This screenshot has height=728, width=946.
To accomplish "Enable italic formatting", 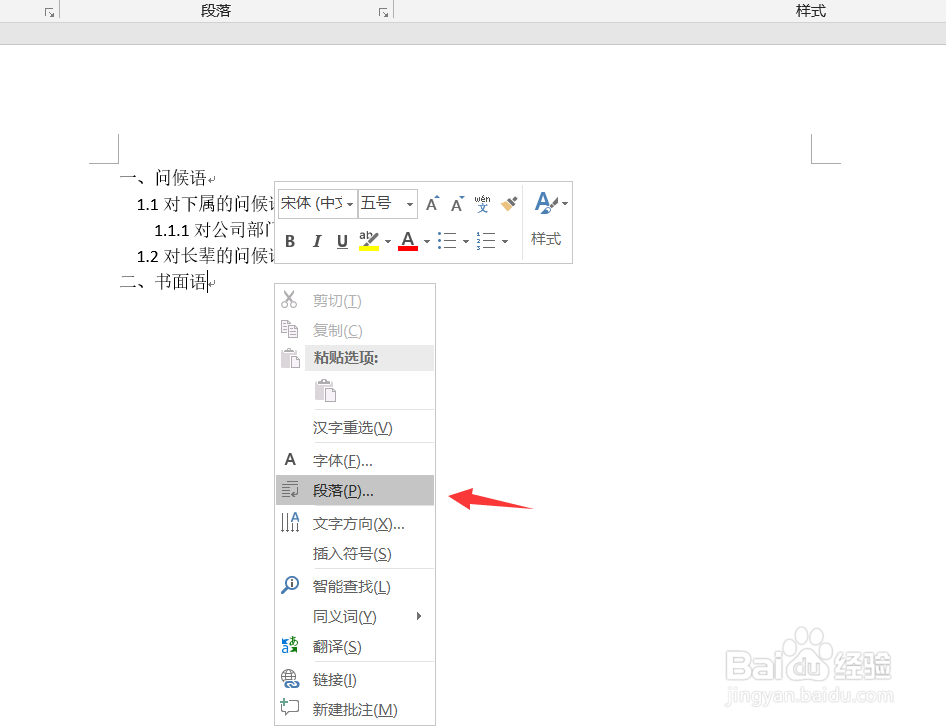I will pos(316,241).
